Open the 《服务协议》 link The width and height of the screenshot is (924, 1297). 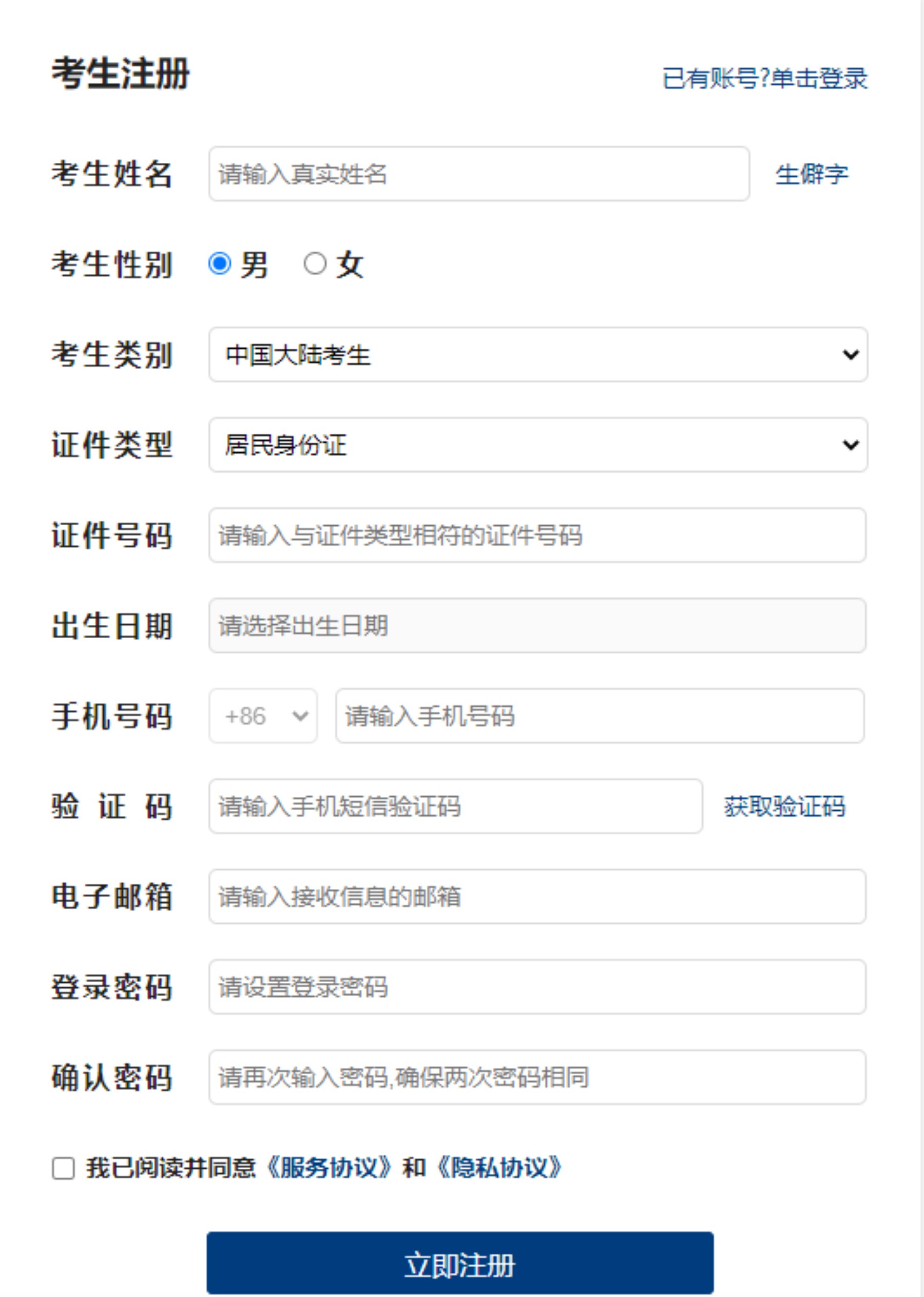(329, 1168)
